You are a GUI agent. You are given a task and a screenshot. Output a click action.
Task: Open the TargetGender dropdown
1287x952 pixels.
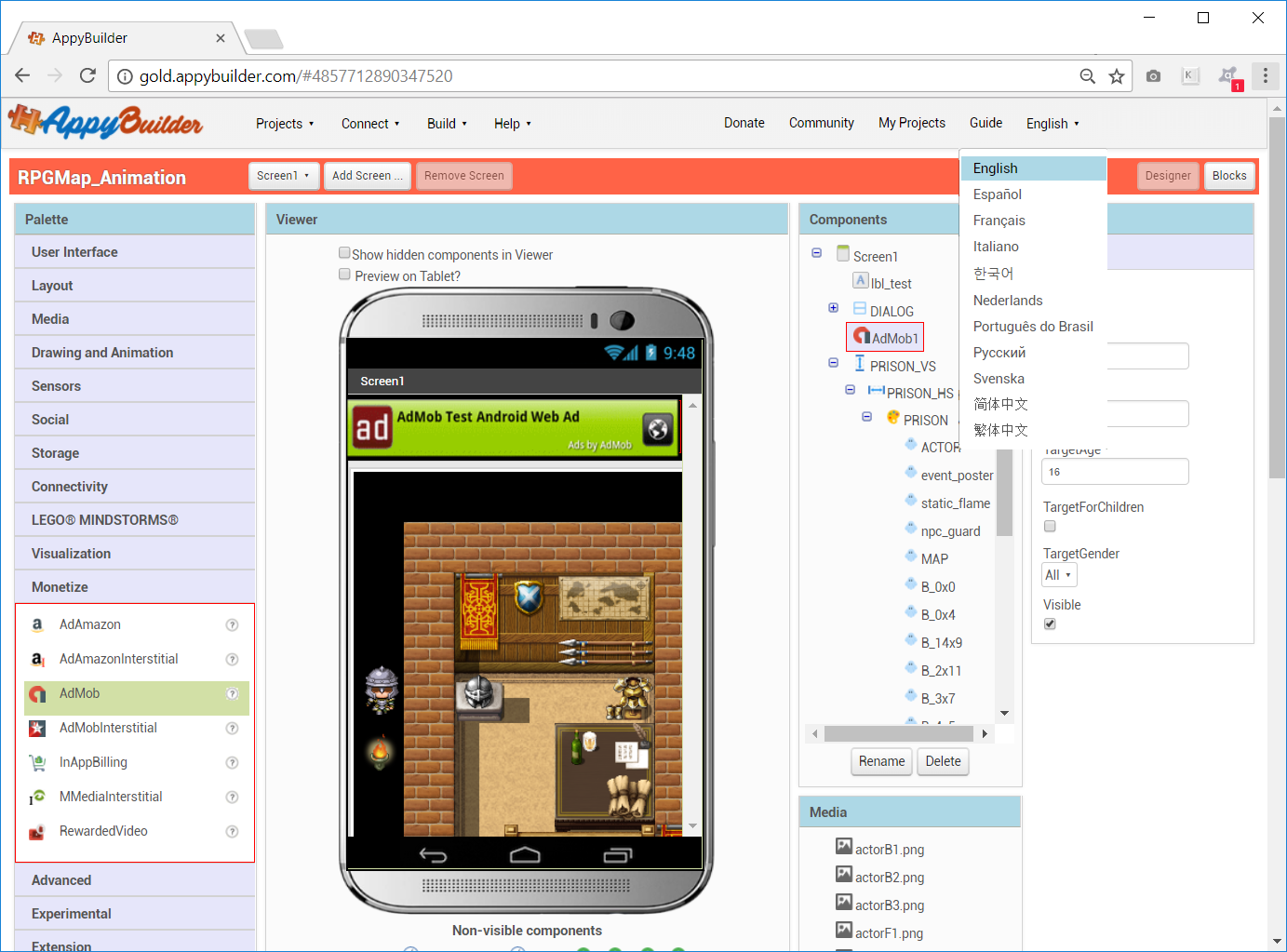[1059, 574]
